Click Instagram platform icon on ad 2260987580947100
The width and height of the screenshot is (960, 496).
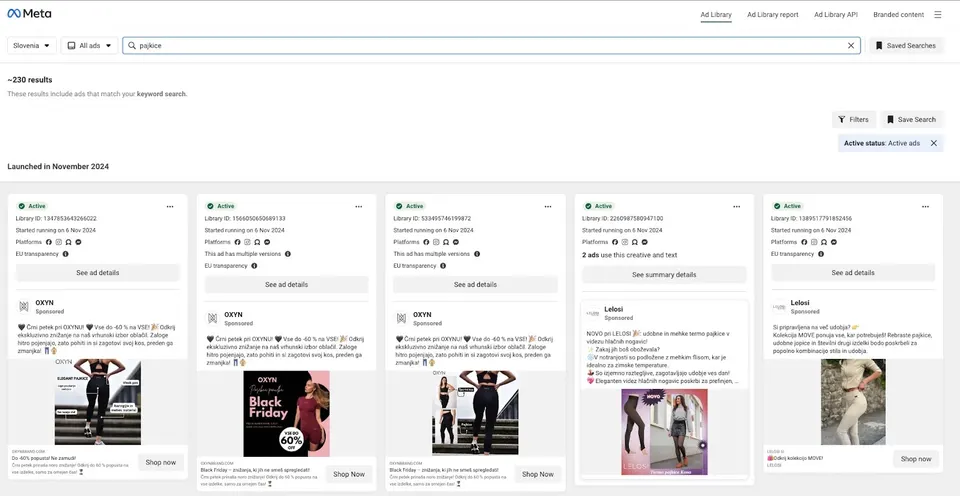coord(625,242)
